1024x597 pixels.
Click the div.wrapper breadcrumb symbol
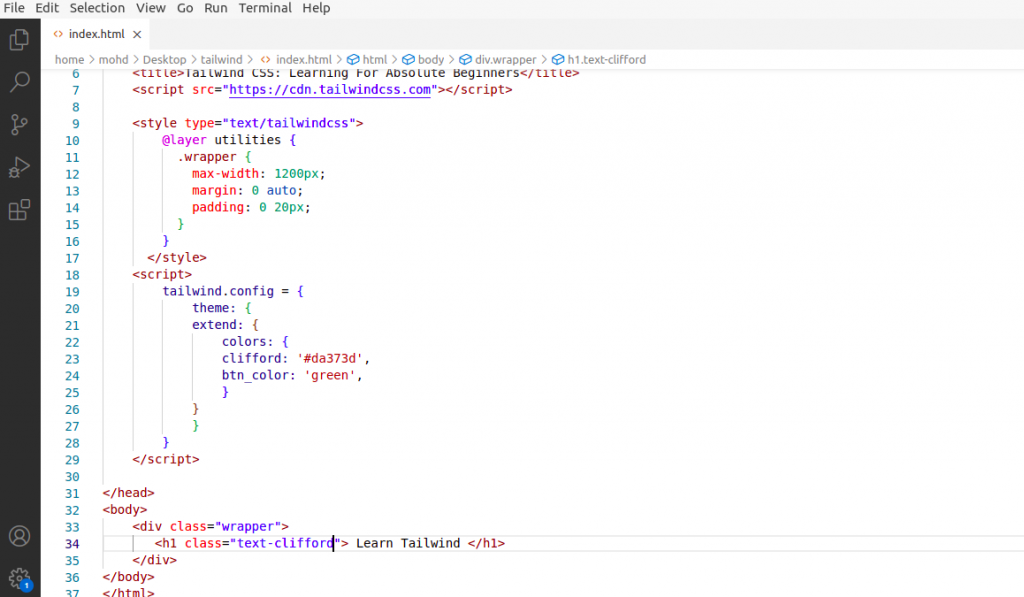tap(498, 59)
